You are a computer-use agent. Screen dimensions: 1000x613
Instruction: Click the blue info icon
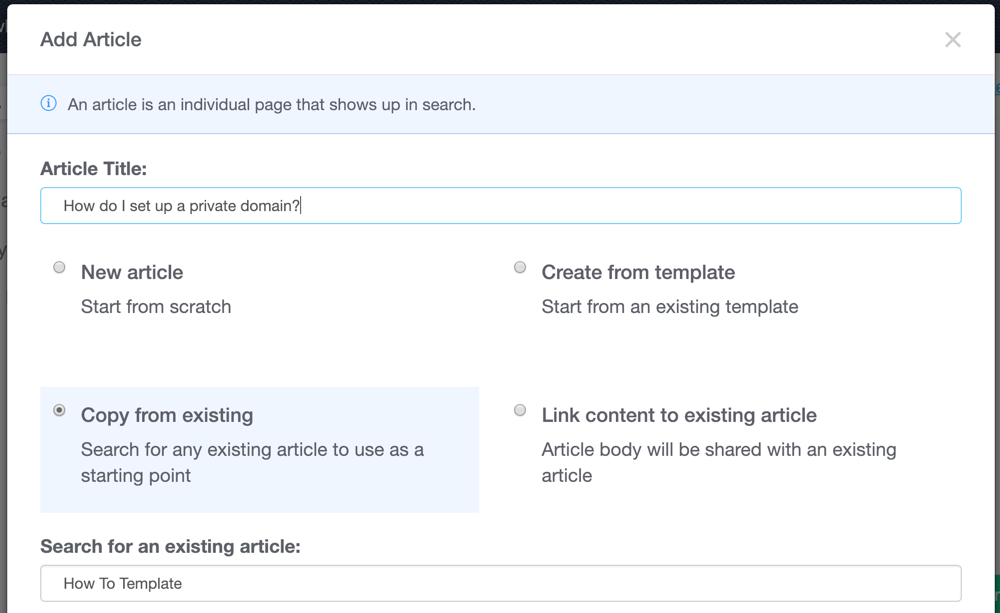[x=48, y=103]
